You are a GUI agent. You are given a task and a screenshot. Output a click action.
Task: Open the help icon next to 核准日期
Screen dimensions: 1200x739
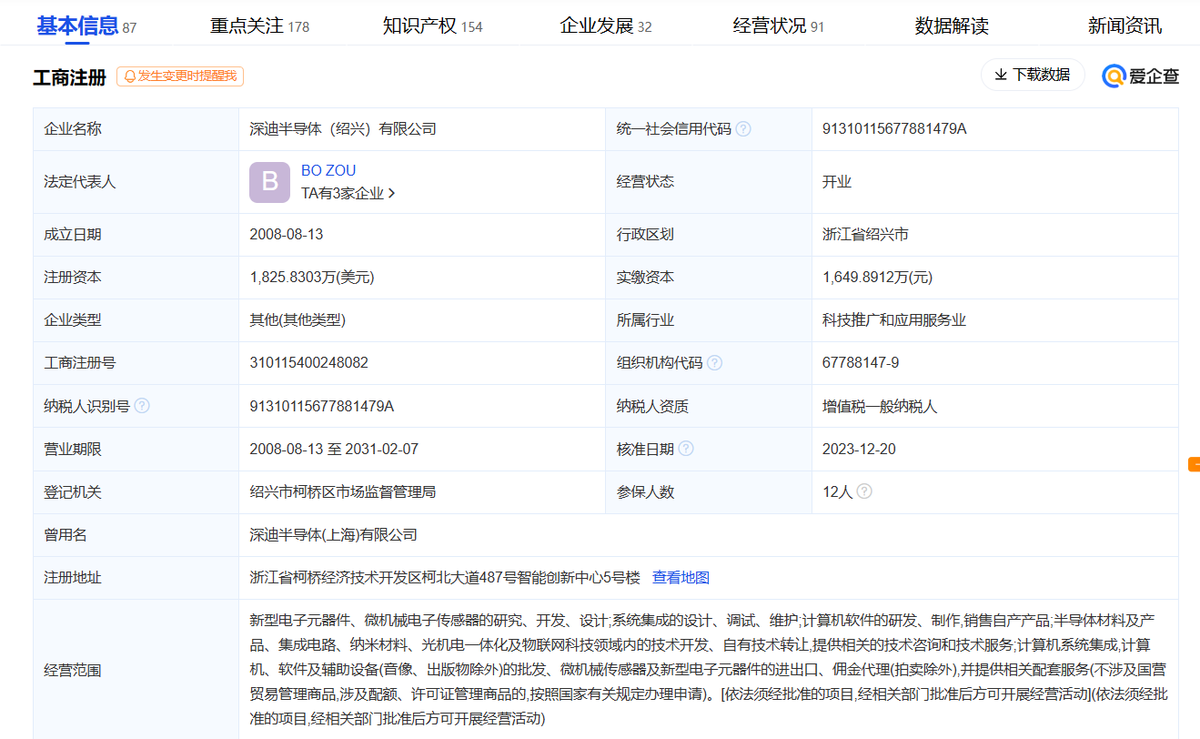[686, 448]
